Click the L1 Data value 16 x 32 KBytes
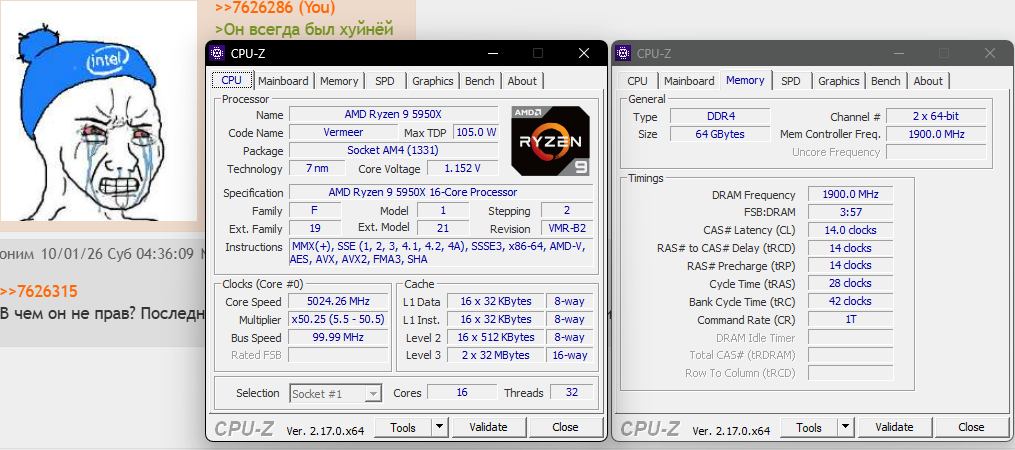 coord(496,302)
